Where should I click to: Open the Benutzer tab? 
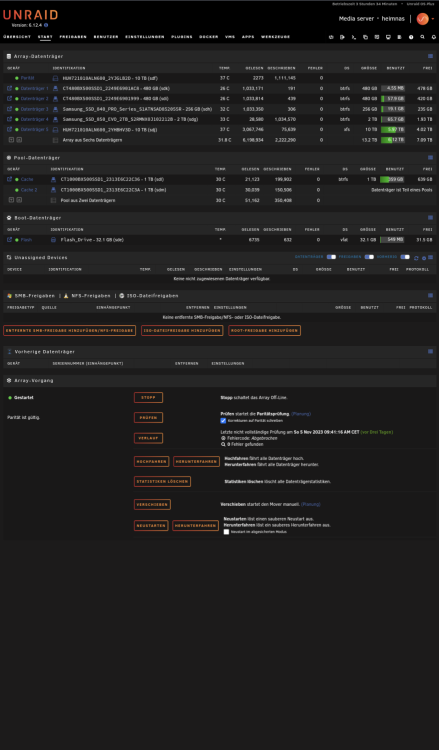pyautogui.click(x=106, y=37)
